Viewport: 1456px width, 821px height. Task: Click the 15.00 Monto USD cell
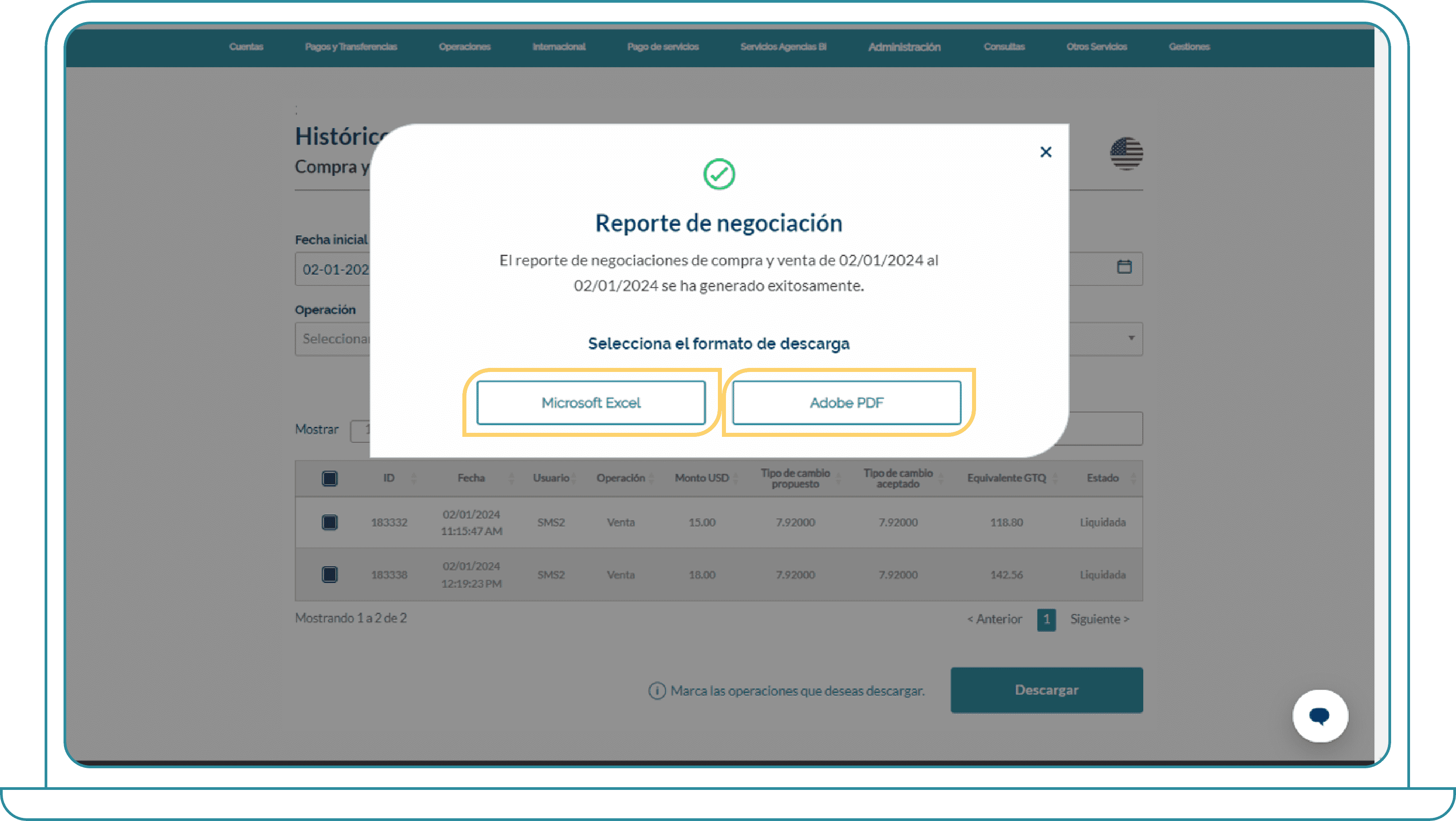click(702, 523)
